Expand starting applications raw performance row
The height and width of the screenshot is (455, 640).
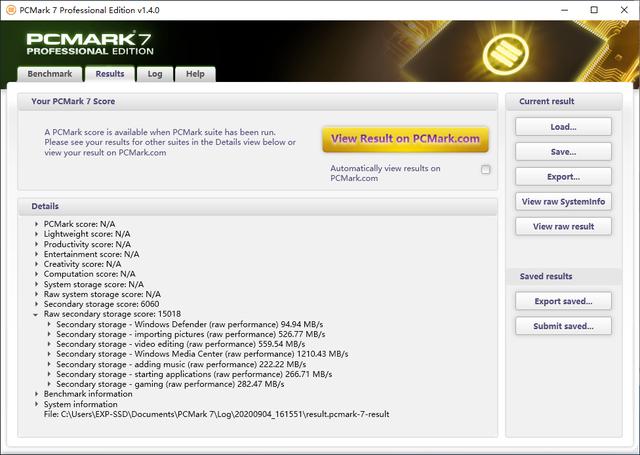[49, 374]
